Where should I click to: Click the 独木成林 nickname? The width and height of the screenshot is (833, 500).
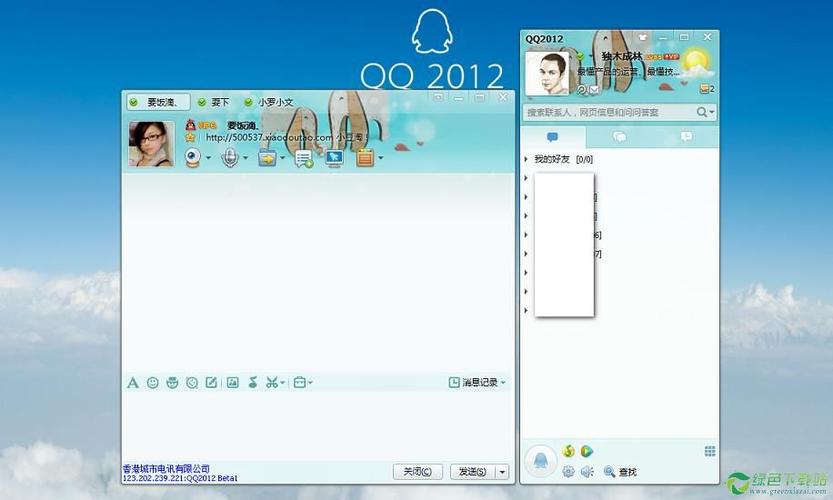pyautogui.click(x=622, y=56)
